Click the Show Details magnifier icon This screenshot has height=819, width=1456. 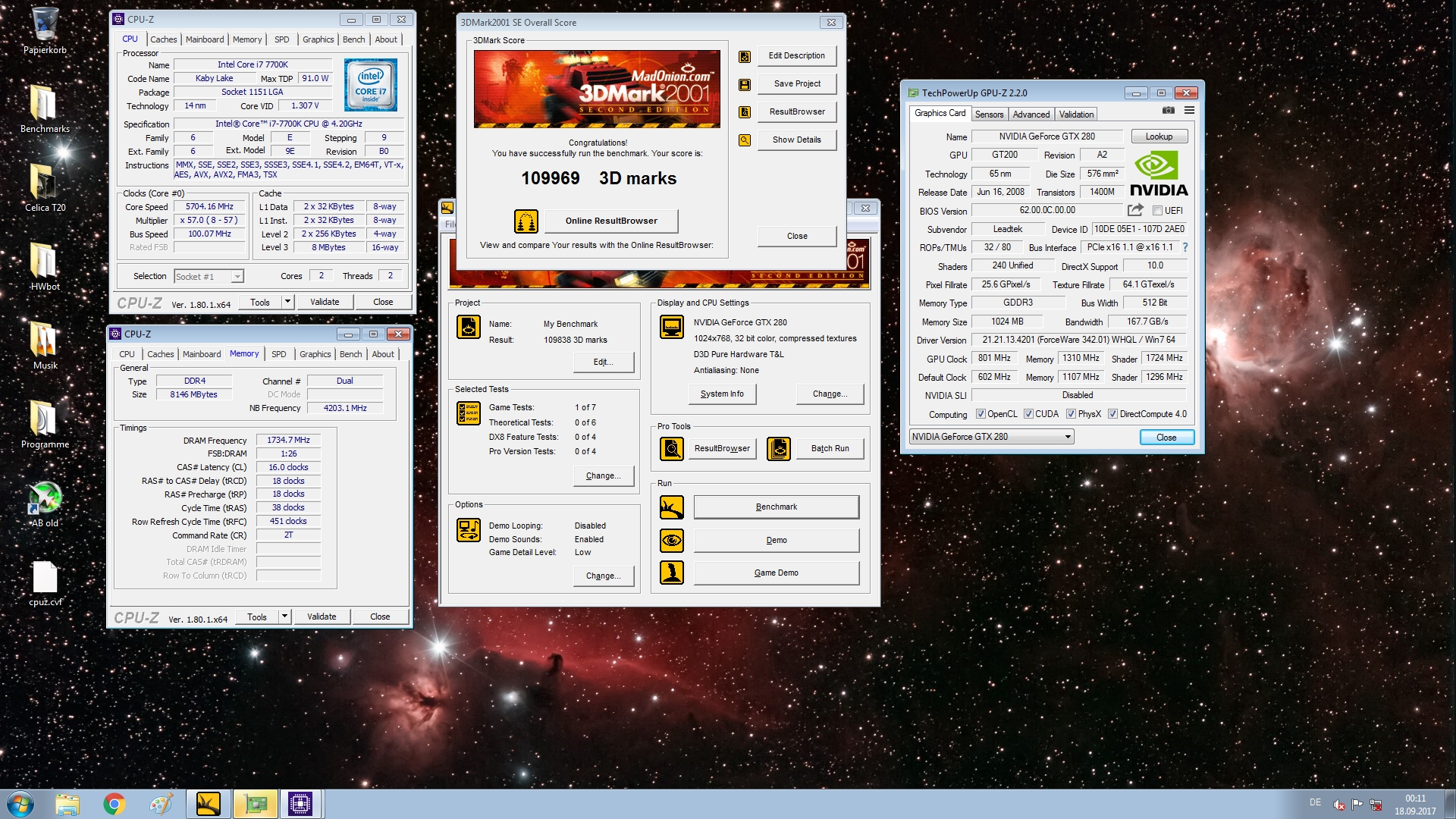coord(745,140)
